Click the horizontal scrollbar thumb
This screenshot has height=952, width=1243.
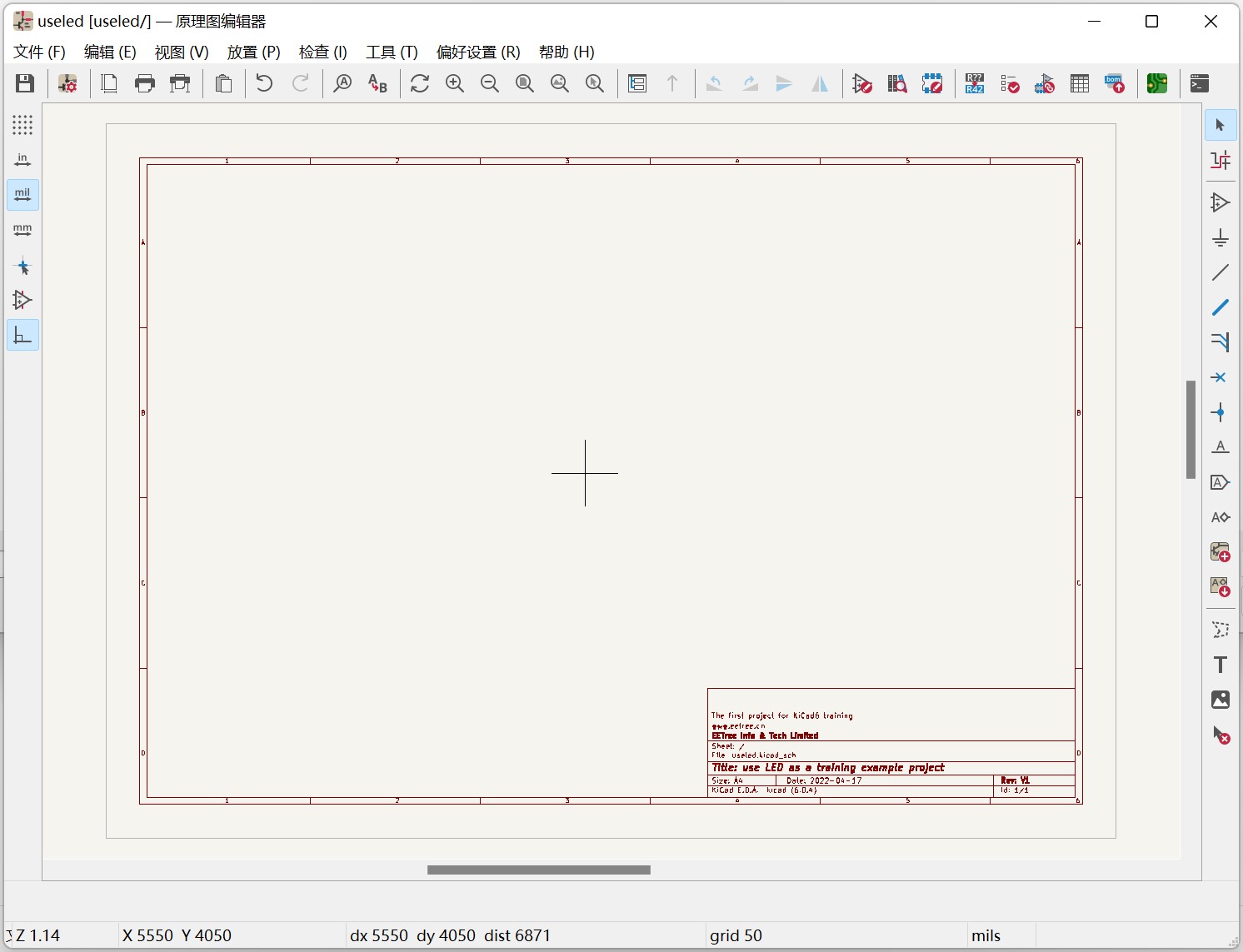(539, 870)
